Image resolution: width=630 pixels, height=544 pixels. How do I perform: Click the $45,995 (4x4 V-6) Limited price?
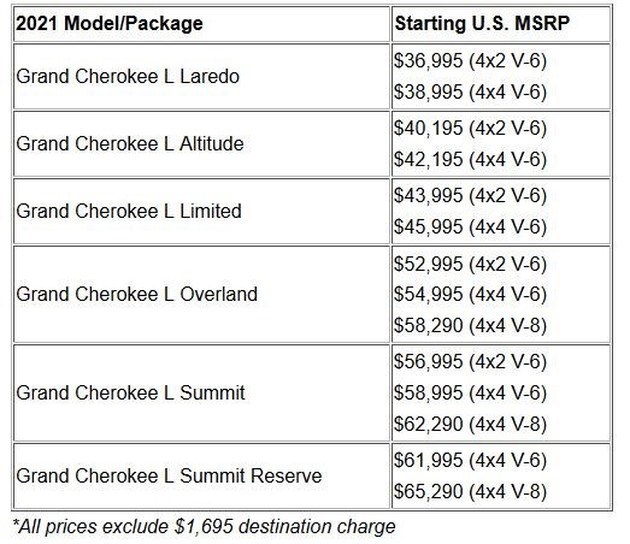click(x=470, y=227)
